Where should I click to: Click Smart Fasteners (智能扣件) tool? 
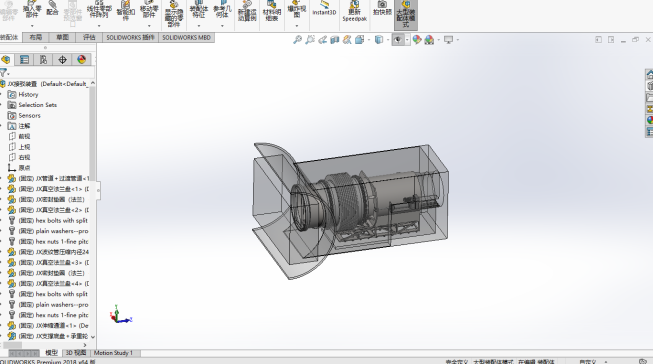click(125, 10)
